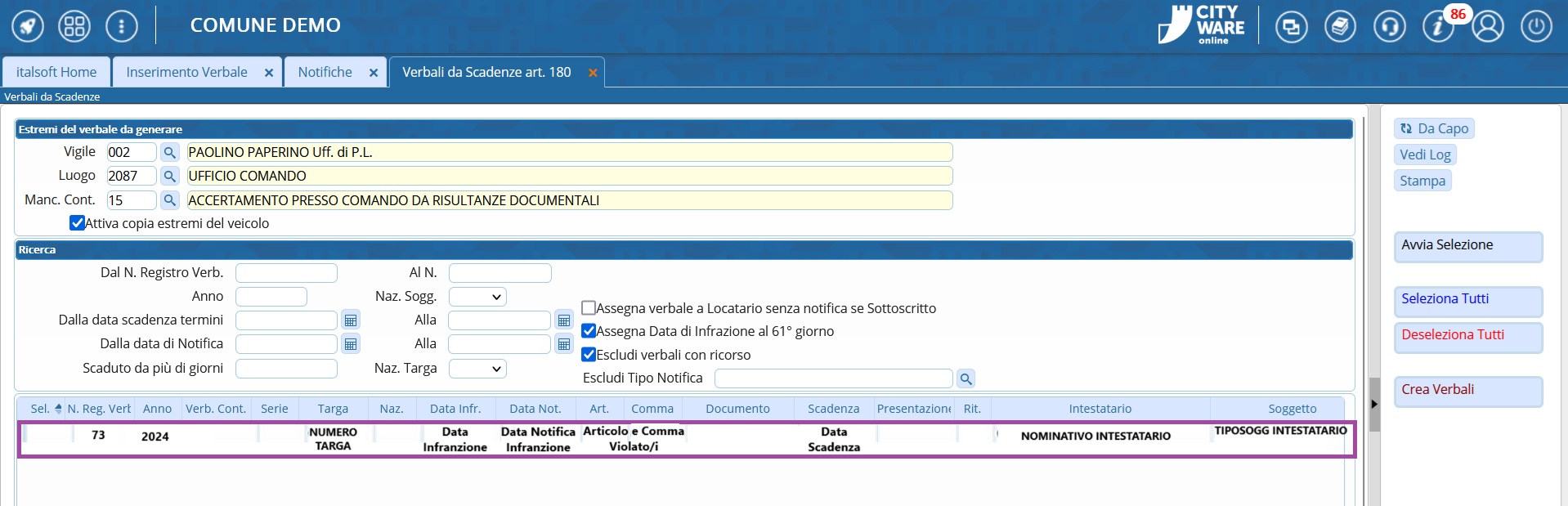
Task: Disable Attiva copia estremi del veicolo
Action: tap(78, 223)
